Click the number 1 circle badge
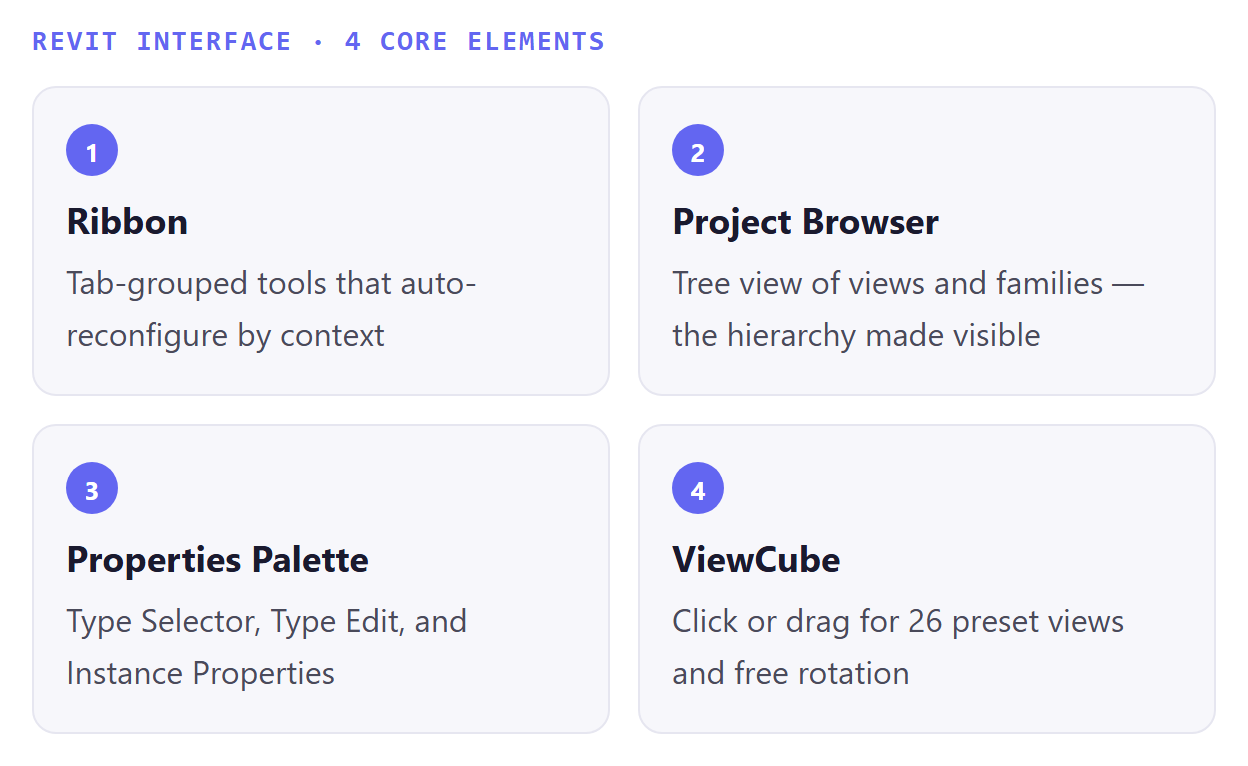This screenshot has height=766, width=1248. [92, 151]
